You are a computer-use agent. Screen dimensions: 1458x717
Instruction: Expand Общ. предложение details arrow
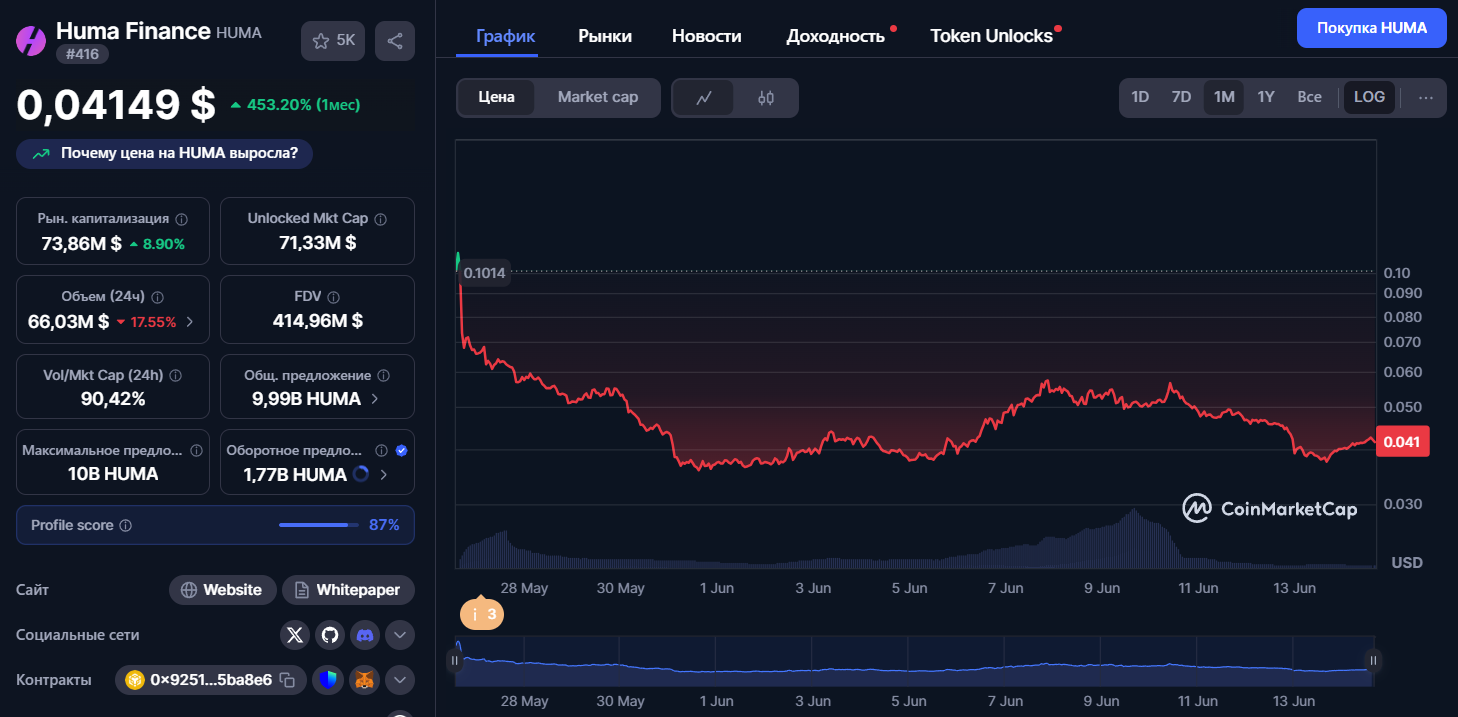[375, 399]
